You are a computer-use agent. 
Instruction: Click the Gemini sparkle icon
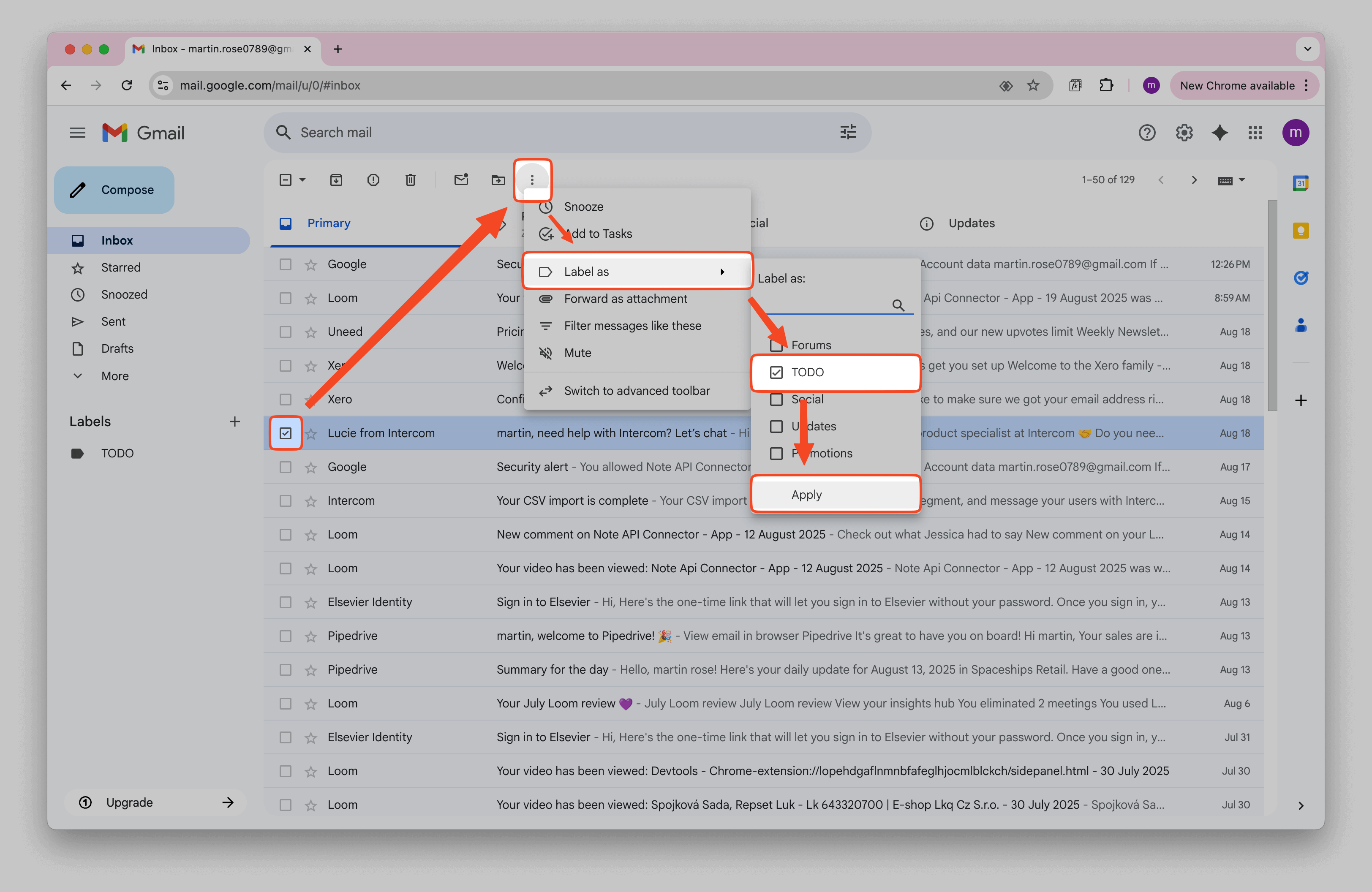1220,133
